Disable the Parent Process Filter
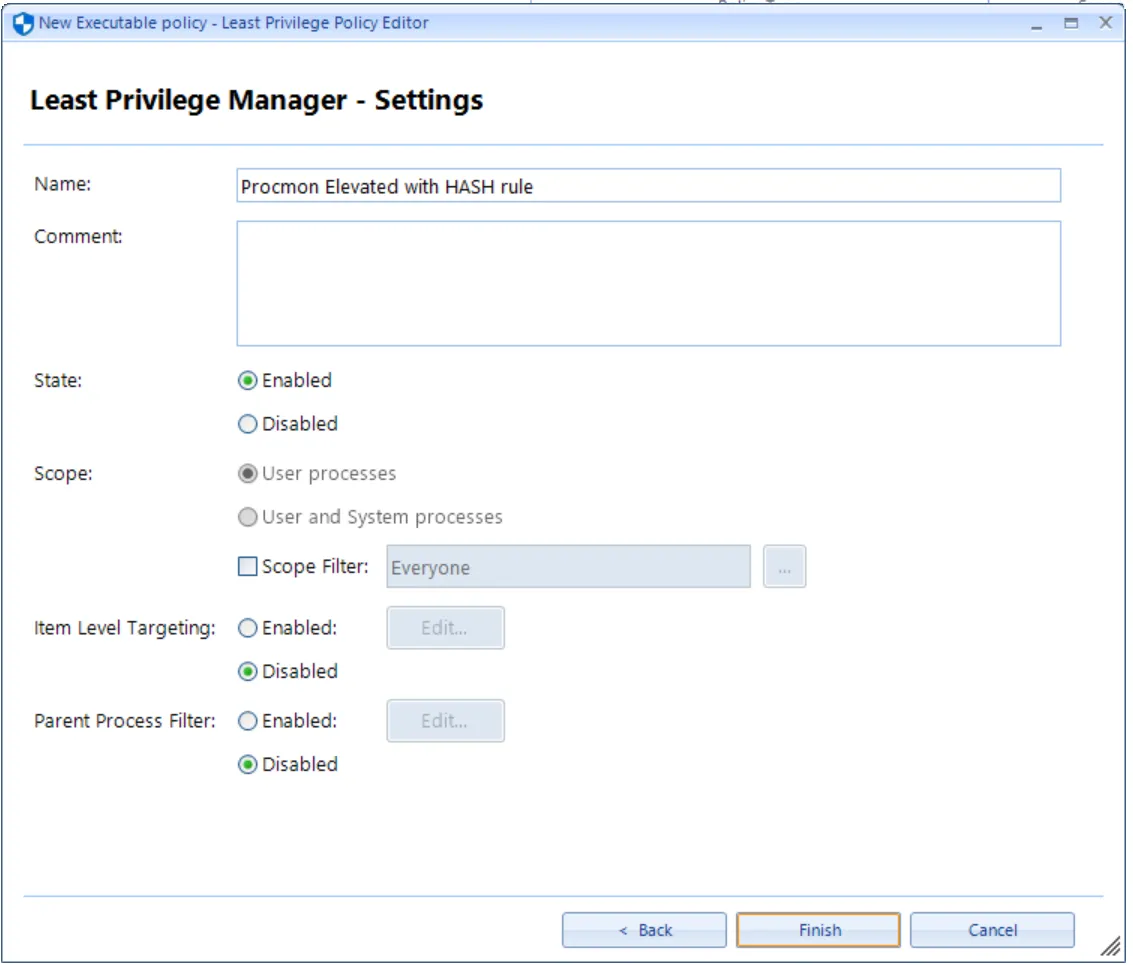 247,764
